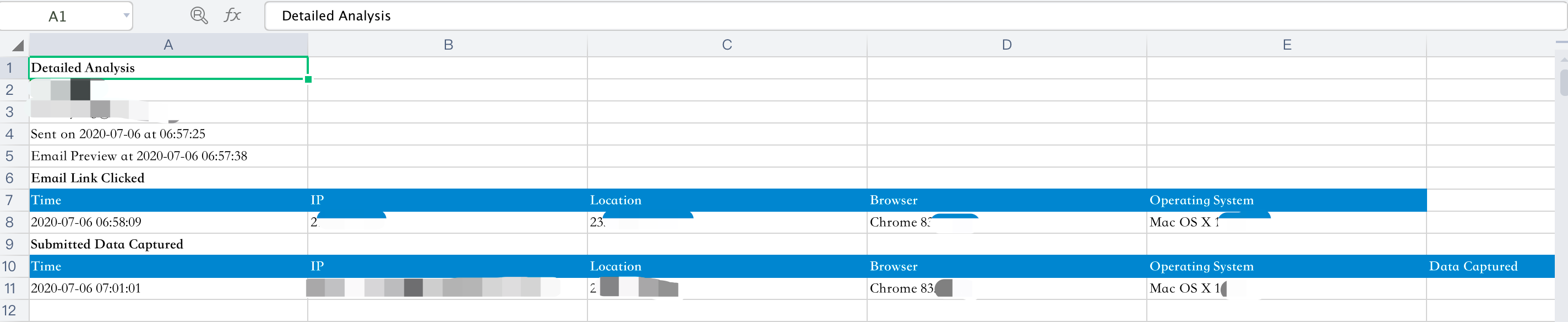The height and width of the screenshot is (322, 1568).
Task: Click the select-all corner triangle
Action: coord(17,45)
